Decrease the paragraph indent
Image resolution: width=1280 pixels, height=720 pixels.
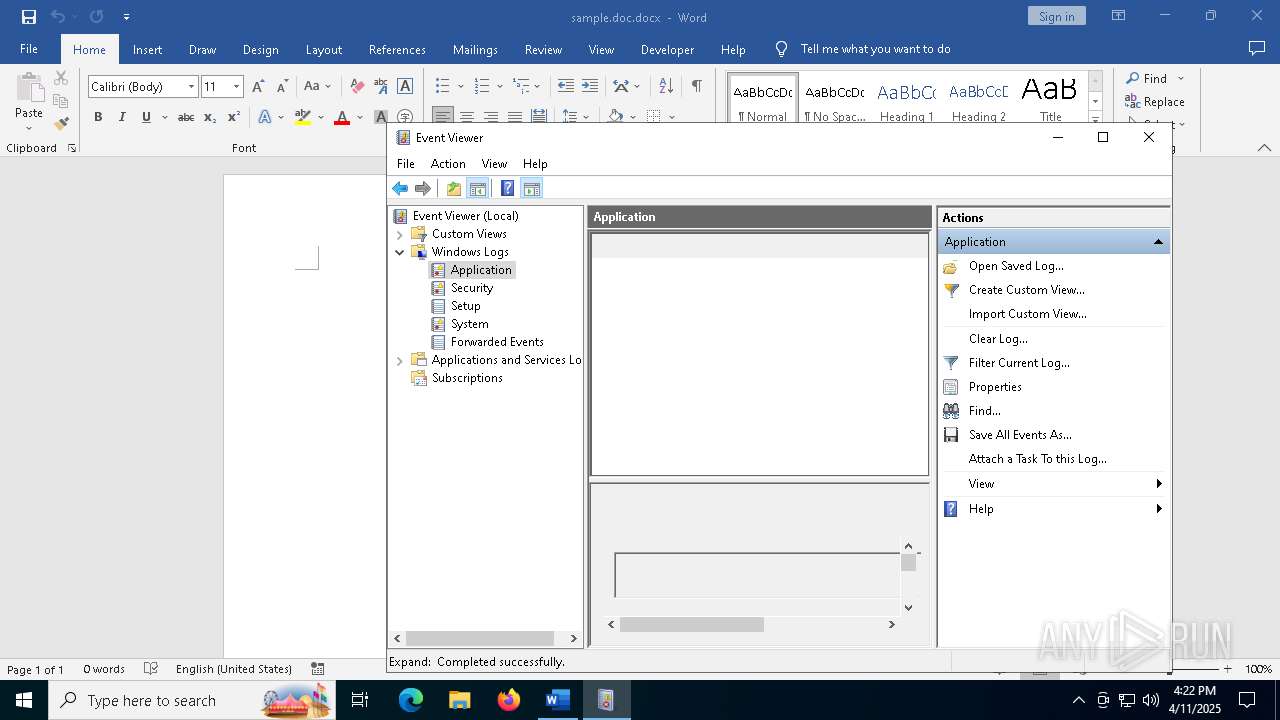(566, 87)
